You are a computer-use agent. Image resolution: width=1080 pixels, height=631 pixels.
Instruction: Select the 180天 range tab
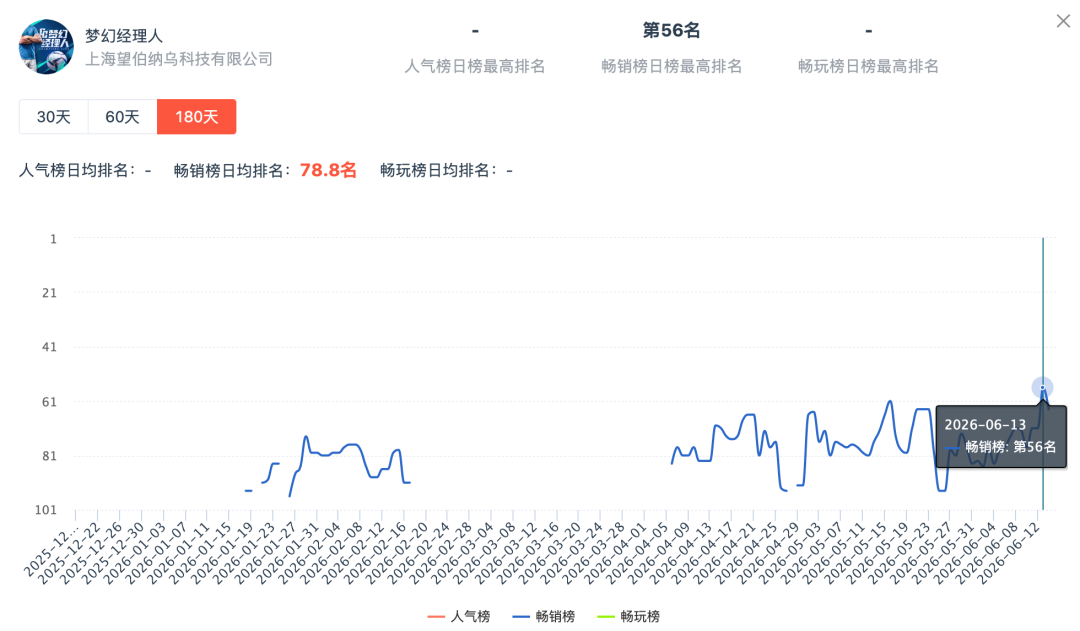coord(196,116)
